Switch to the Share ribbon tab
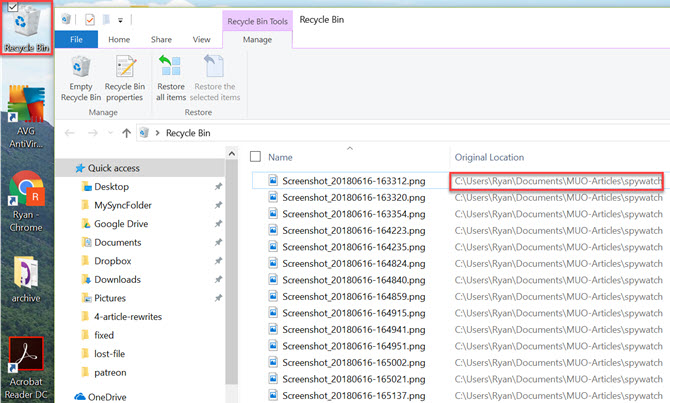 tap(161, 39)
